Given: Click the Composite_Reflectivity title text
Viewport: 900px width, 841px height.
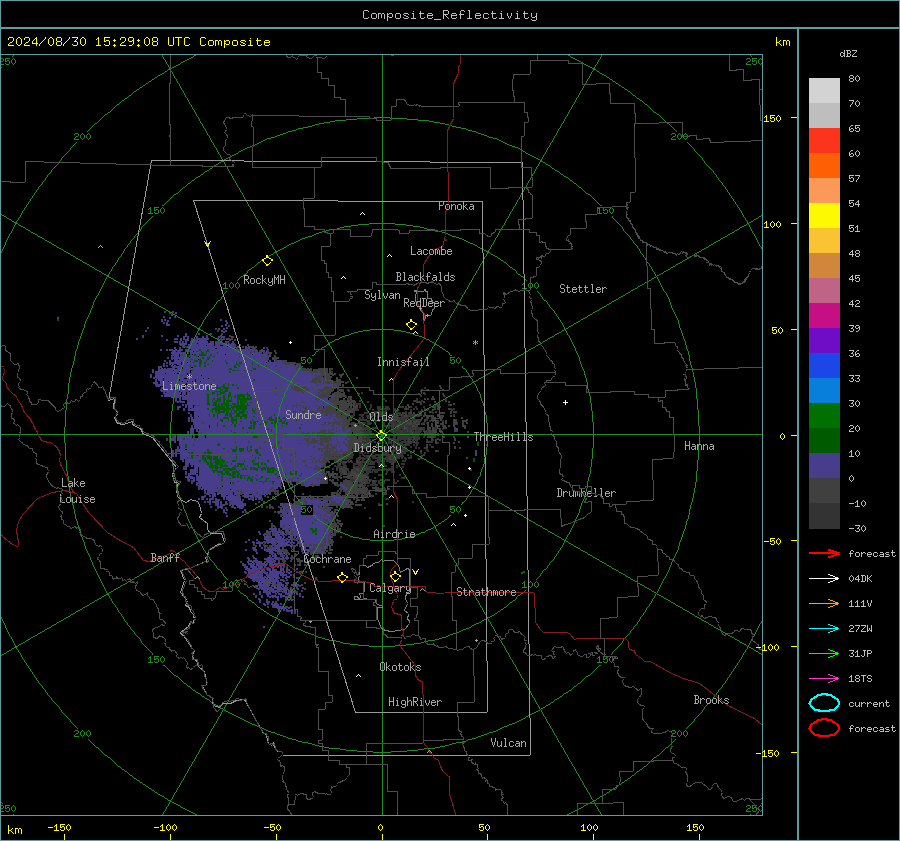Looking at the screenshot, I should 450,15.
